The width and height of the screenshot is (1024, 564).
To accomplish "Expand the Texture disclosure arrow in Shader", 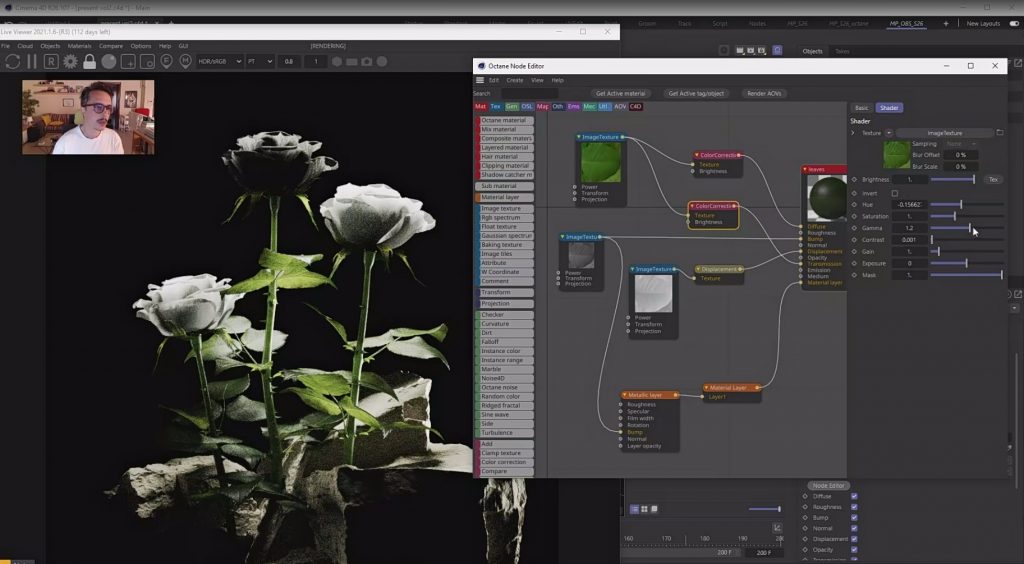I will [853, 133].
